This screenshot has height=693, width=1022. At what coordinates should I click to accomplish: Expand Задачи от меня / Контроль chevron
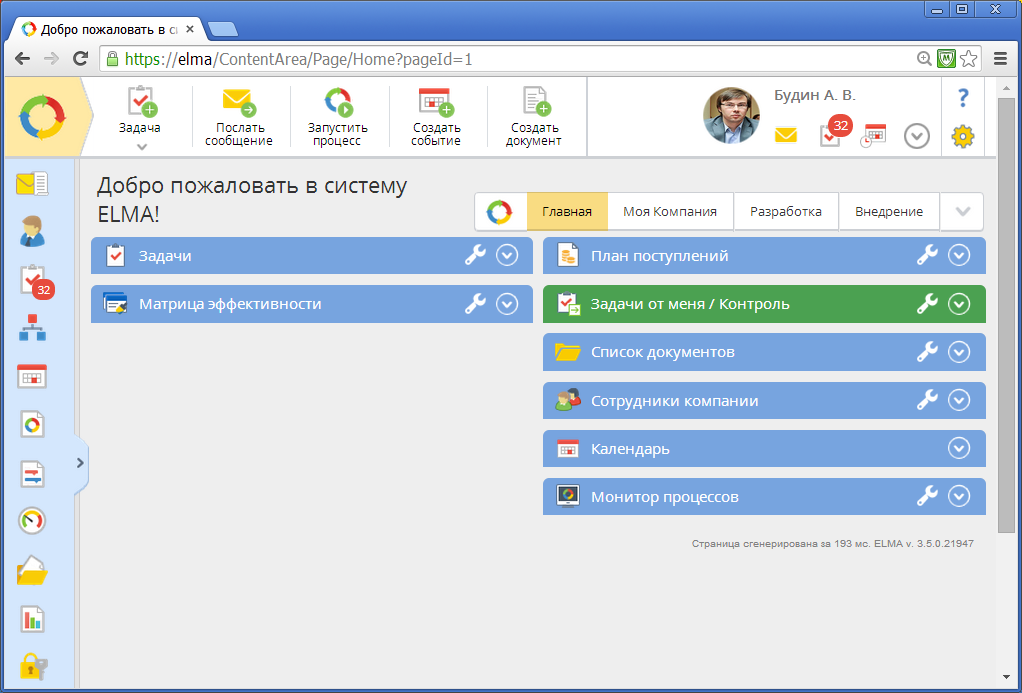[959, 304]
